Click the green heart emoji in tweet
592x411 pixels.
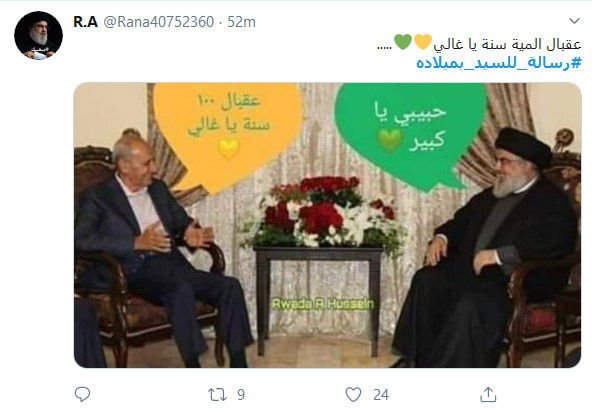[403, 42]
